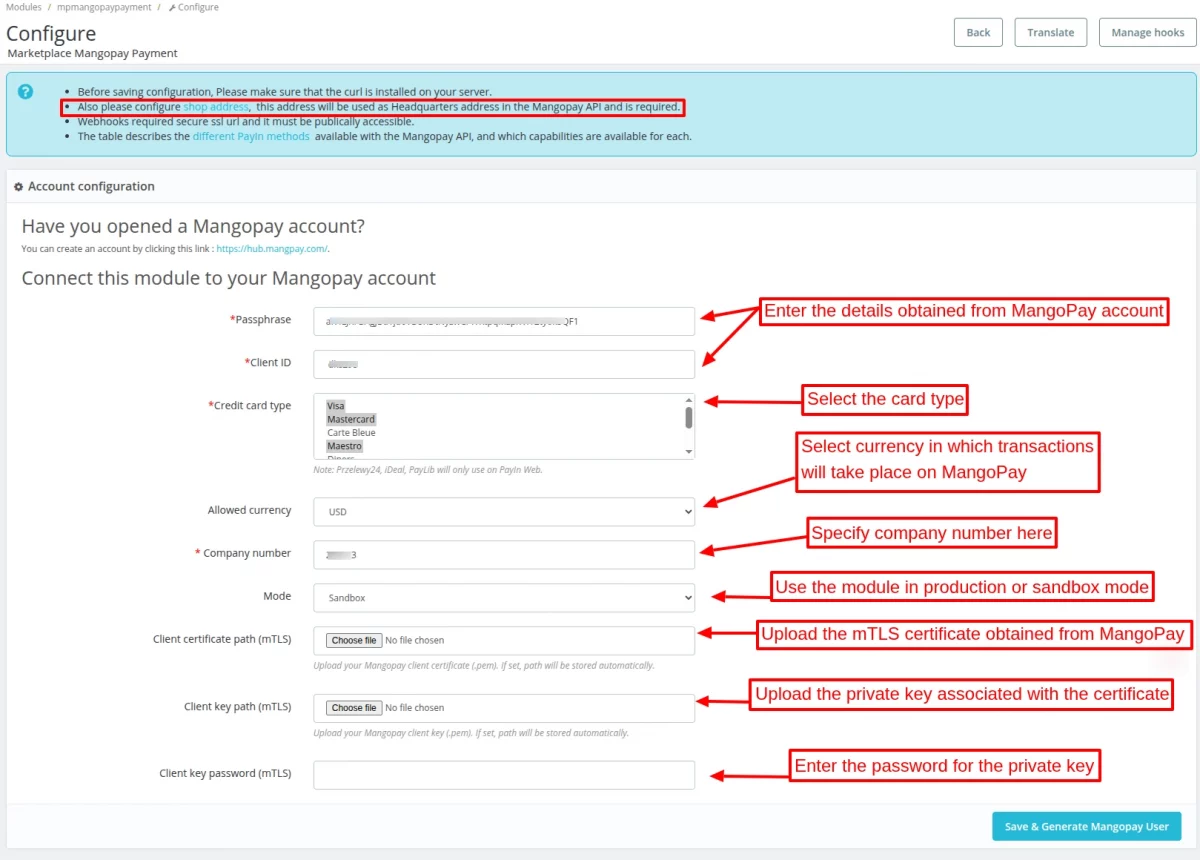Screen dimensions: 1200x860
Task: Focus the Passphrase input field
Action: [x=504, y=321]
